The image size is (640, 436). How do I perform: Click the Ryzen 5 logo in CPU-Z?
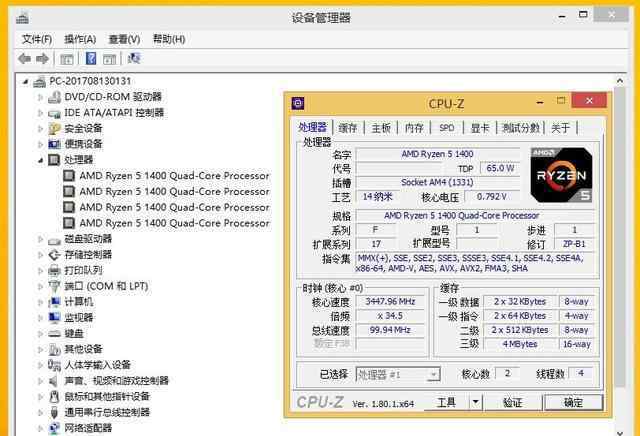(x=561, y=175)
